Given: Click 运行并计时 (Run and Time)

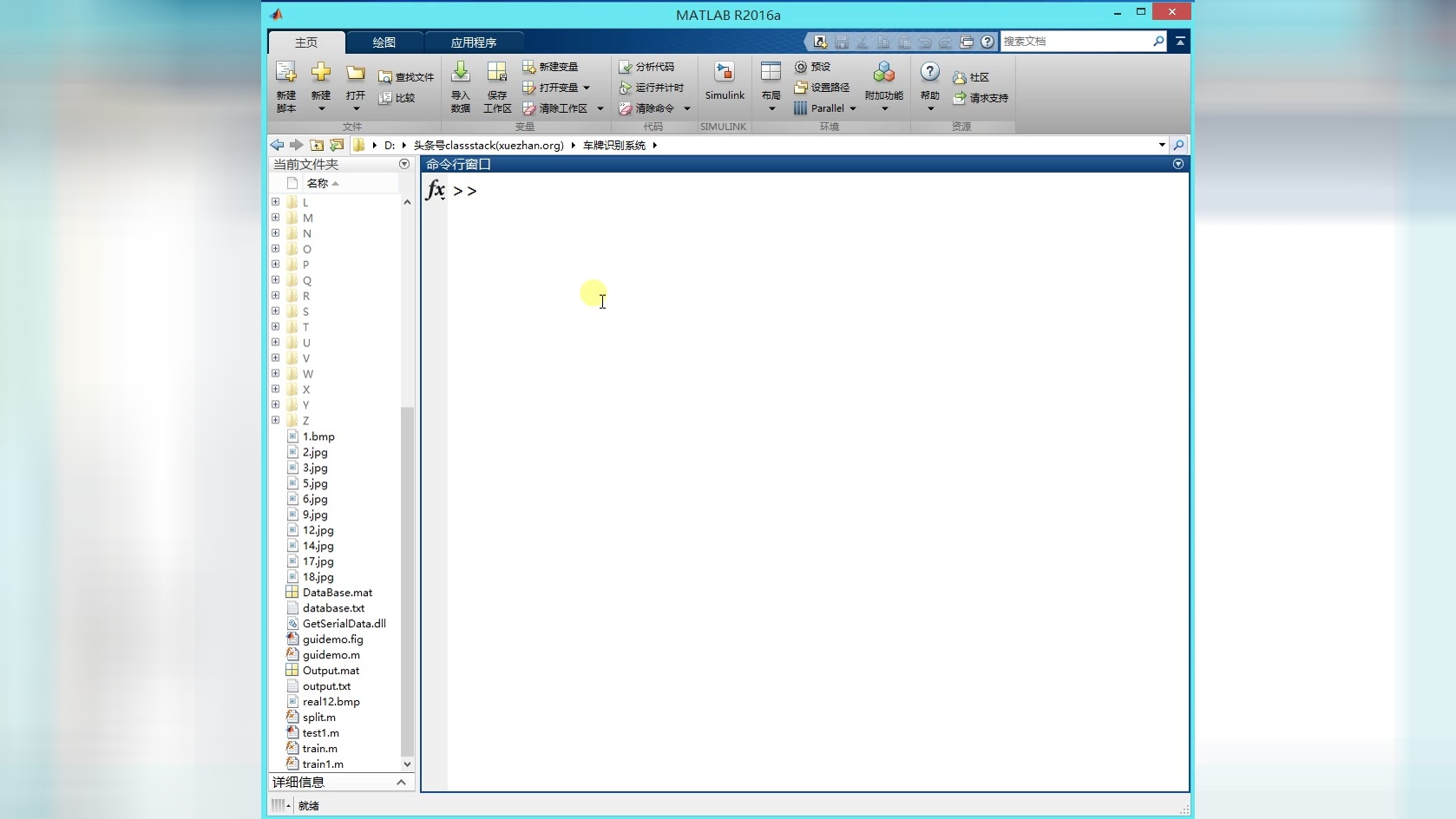Looking at the screenshot, I should [x=652, y=88].
